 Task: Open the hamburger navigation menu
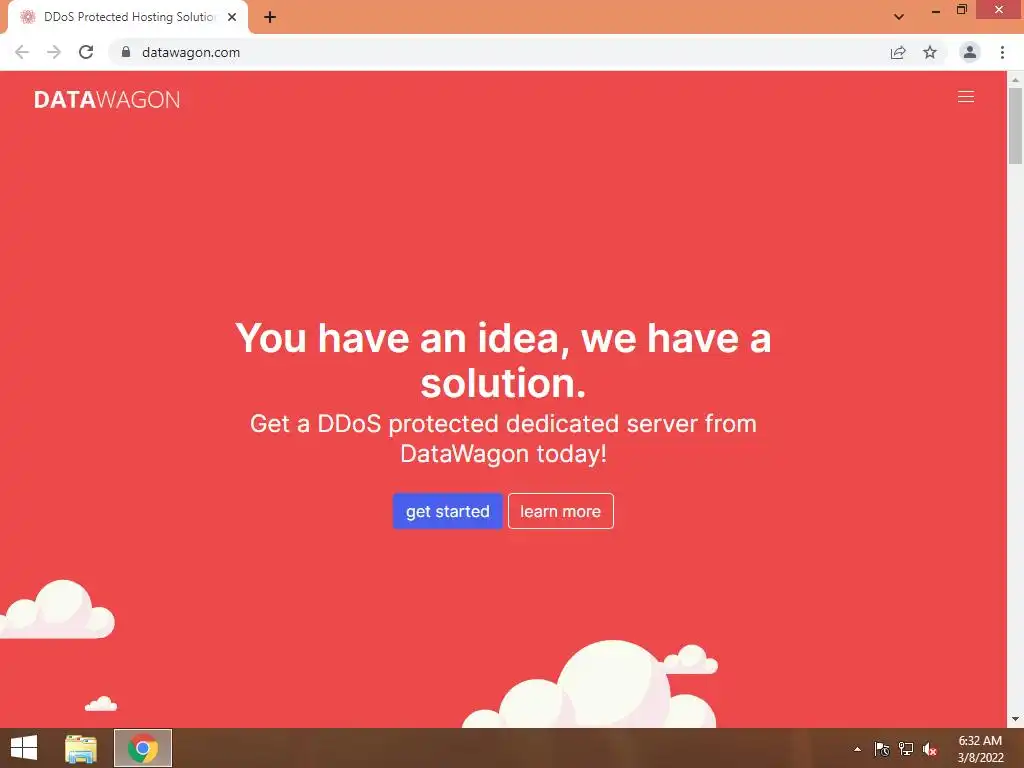click(x=965, y=97)
